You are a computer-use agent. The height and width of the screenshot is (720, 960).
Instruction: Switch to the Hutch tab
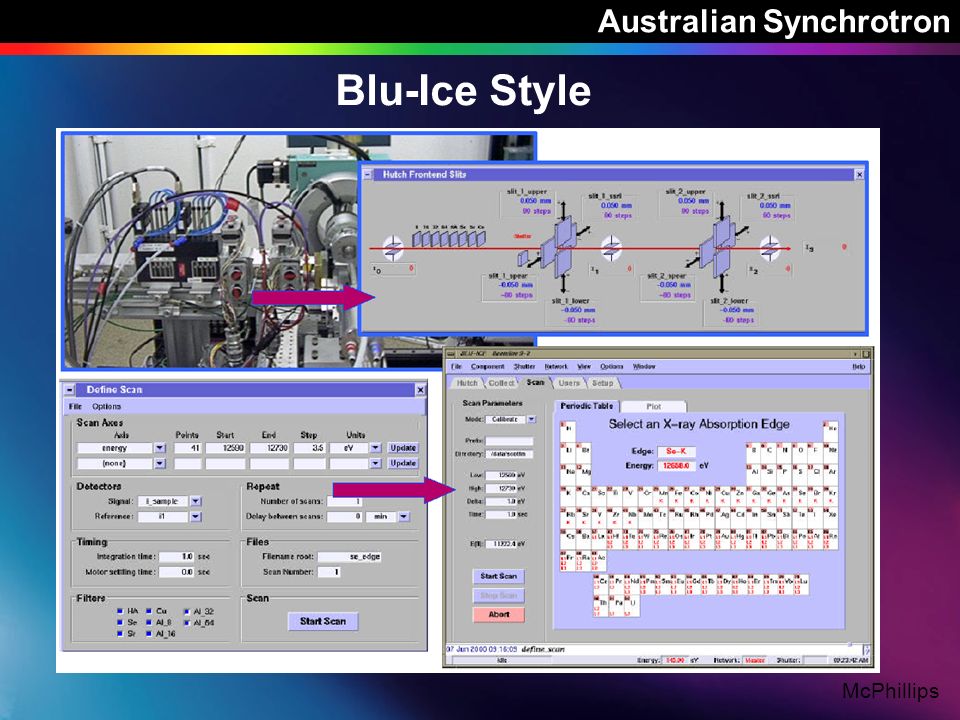coord(467,383)
